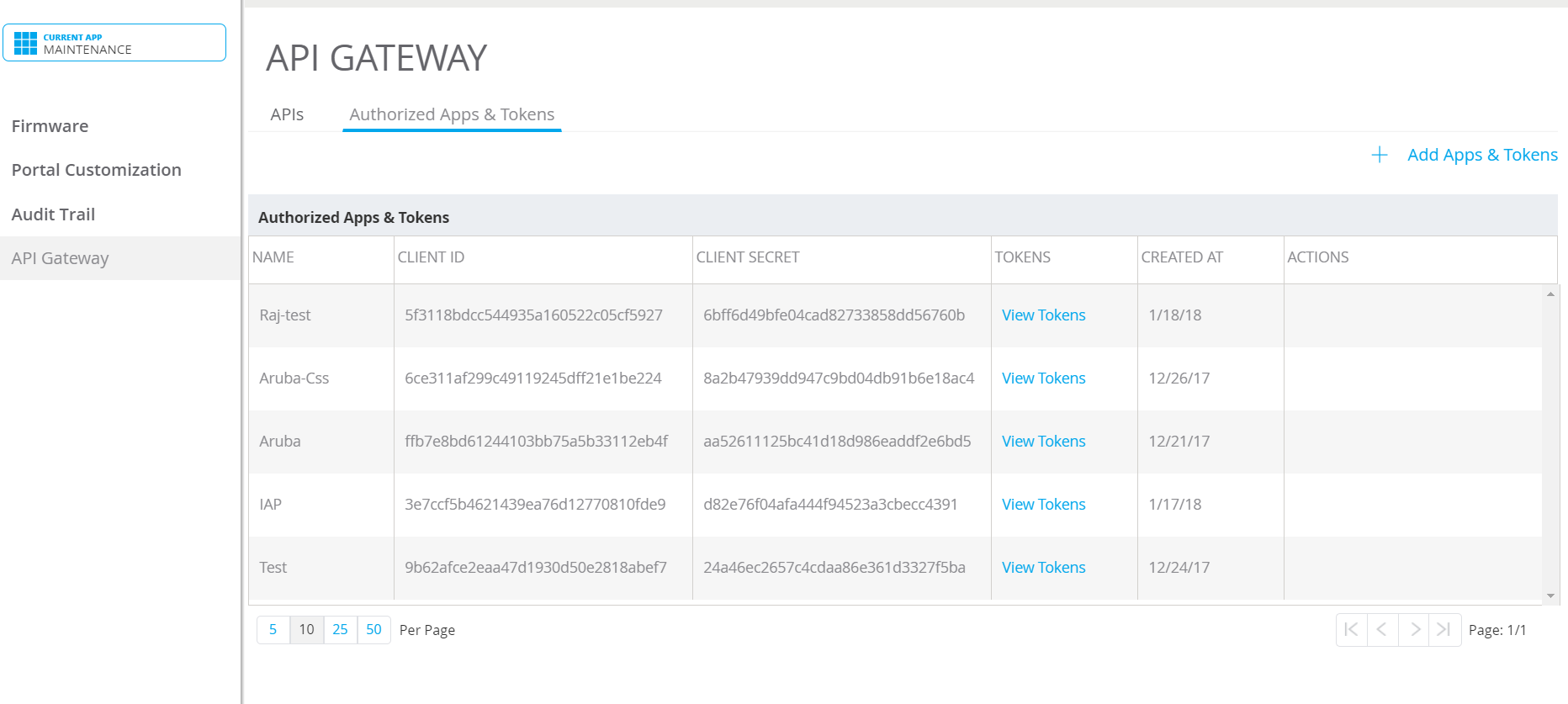This screenshot has width=1568, height=704.
Task: Show 5 rows per page
Action: (273, 629)
